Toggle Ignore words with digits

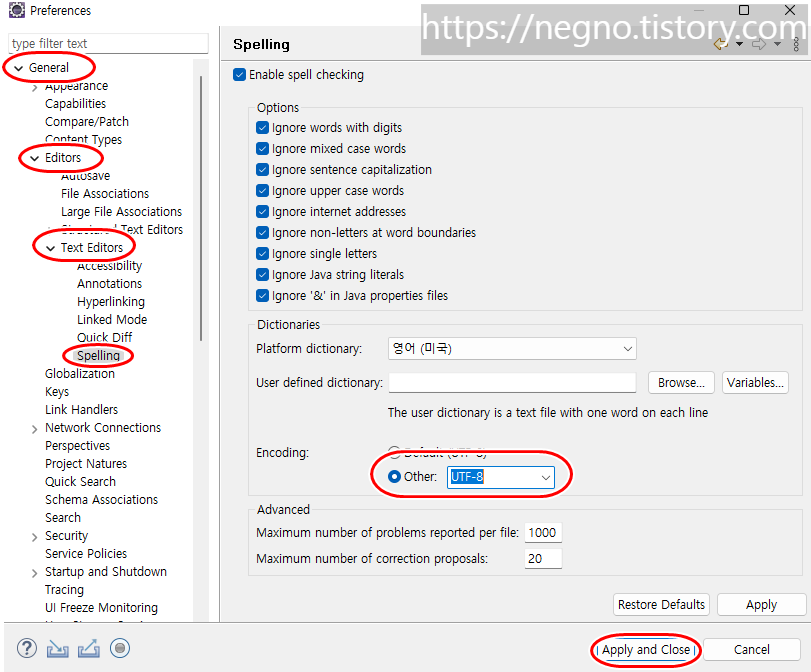[262, 127]
